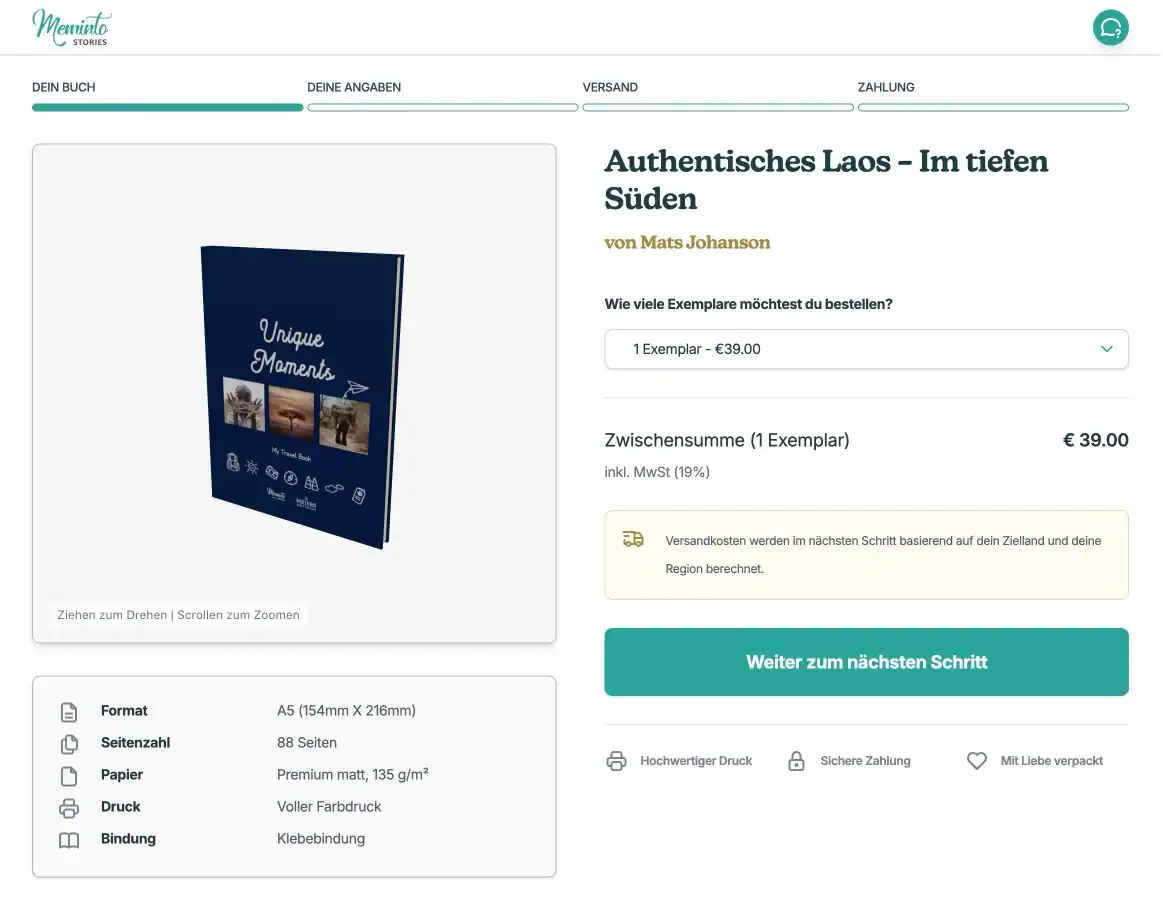Screen dimensions: 1163x904
Task: Click the heart icon for Mit Liebe verpackt
Action: 977,761
